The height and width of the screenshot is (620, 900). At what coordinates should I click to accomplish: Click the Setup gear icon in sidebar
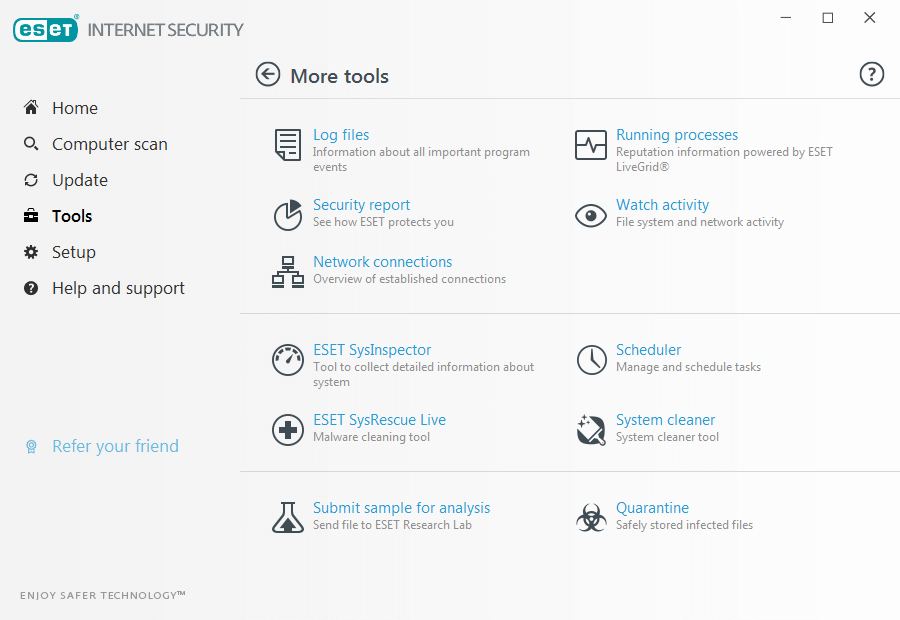(31, 252)
